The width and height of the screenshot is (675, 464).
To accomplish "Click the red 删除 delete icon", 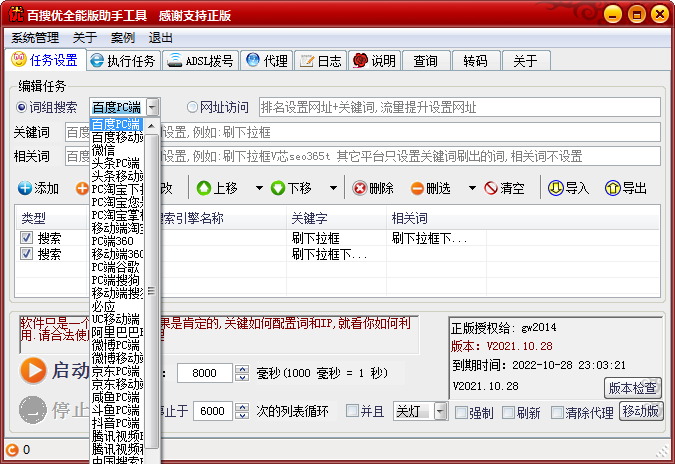I will [x=359, y=188].
